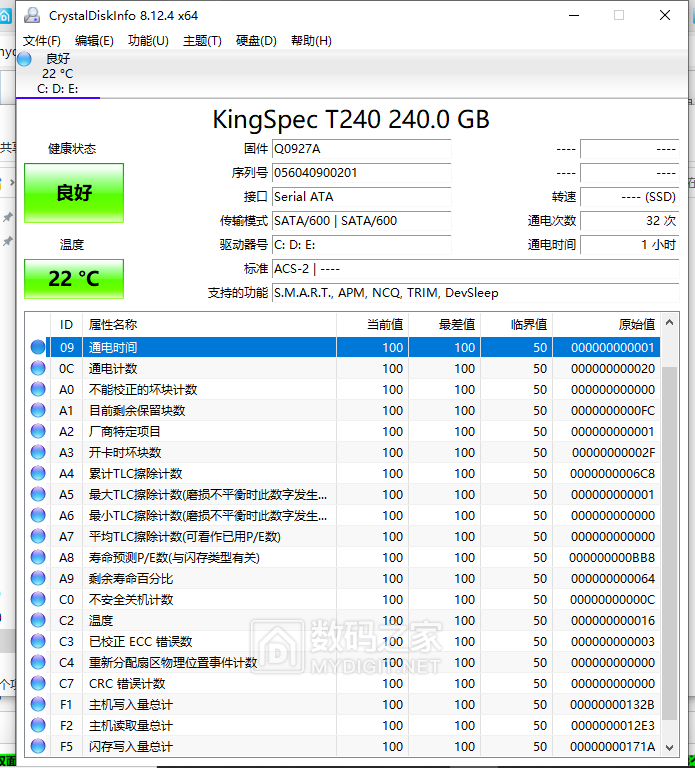Click status orb icon of row A6
Viewport: 695px width, 768px height.
38,515
